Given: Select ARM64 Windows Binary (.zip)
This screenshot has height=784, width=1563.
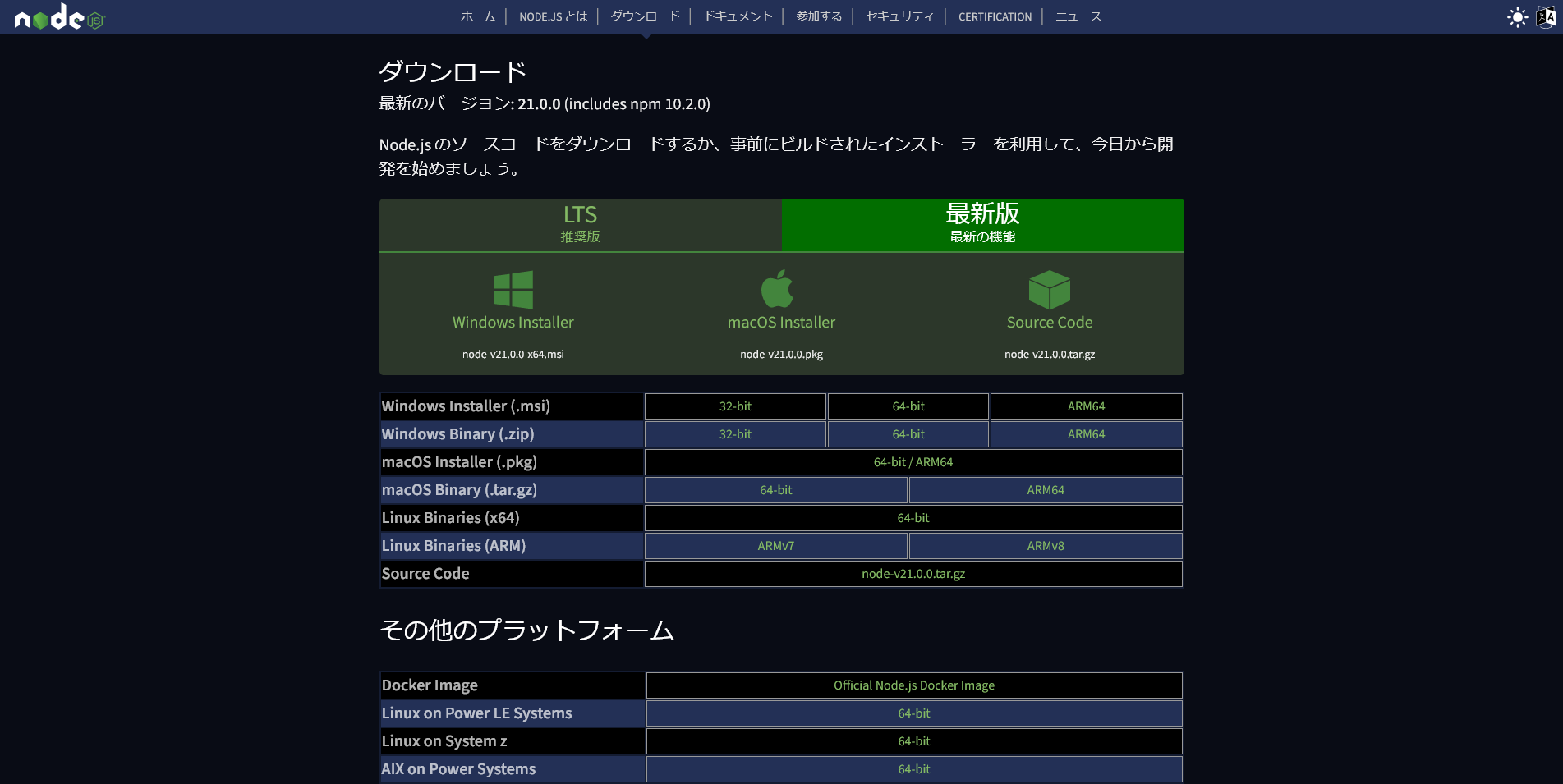Looking at the screenshot, I should pyautogui.click(x=1086, y=434).
